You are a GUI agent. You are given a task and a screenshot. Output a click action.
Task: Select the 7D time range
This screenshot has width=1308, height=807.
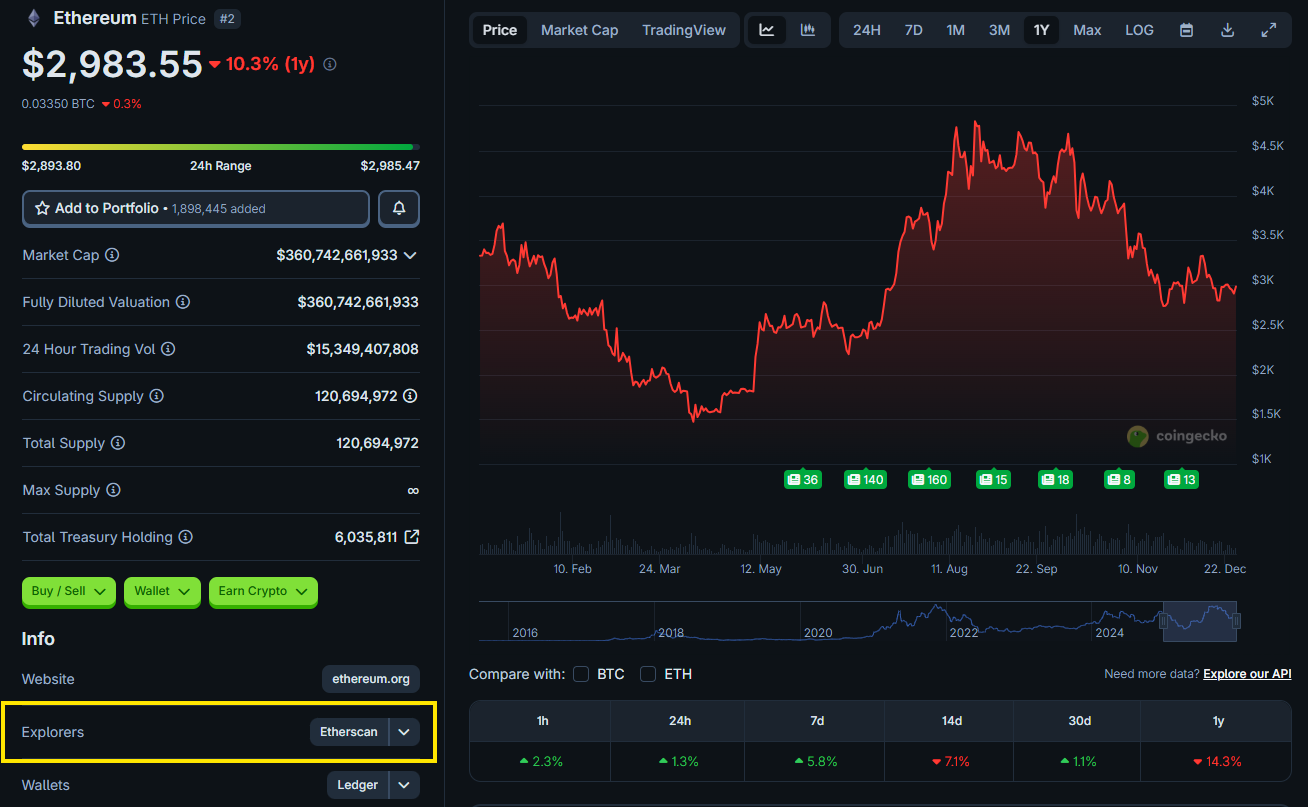point(913,30)
